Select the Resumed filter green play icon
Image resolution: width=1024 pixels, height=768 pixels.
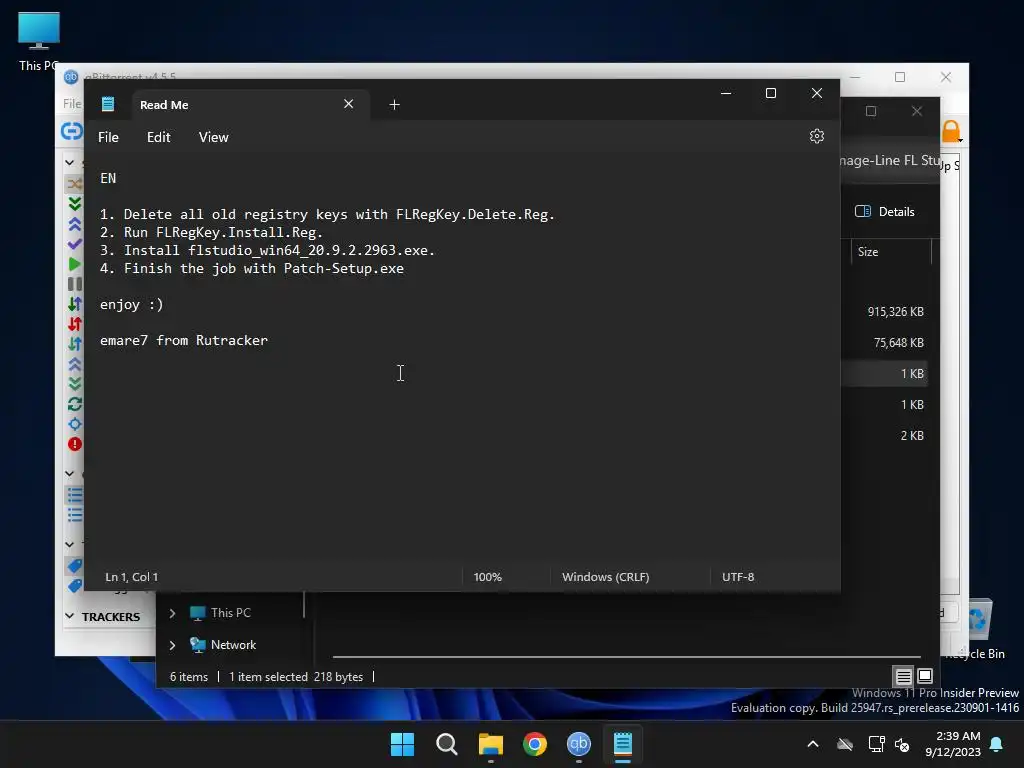(x=74, y=264)
